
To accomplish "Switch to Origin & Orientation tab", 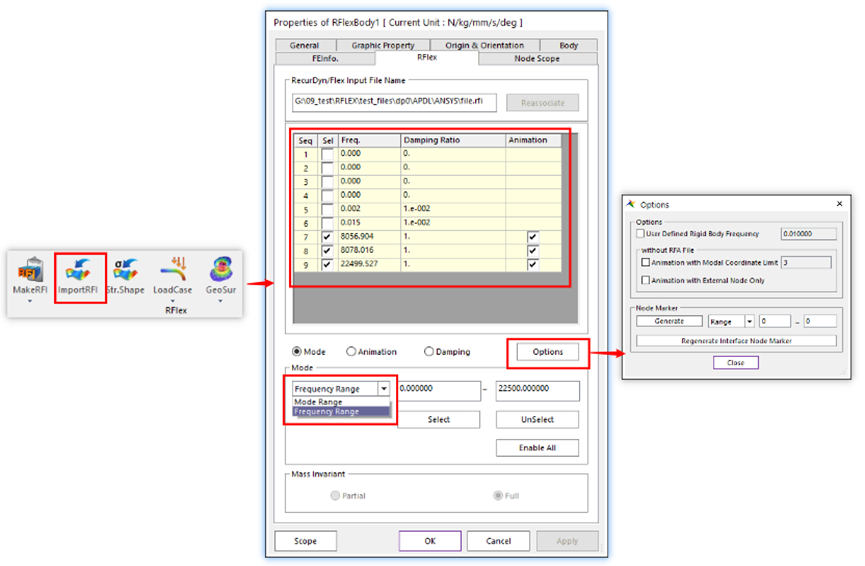I will click(484, 45).
